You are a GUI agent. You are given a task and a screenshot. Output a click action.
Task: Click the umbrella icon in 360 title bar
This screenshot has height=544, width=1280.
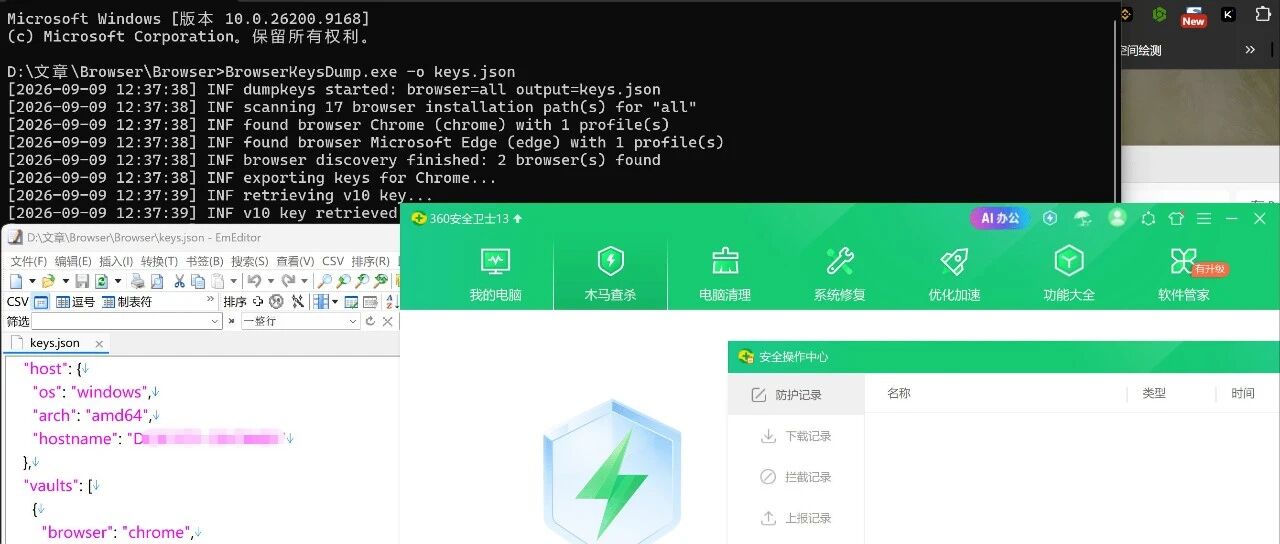pos(1083,218)
